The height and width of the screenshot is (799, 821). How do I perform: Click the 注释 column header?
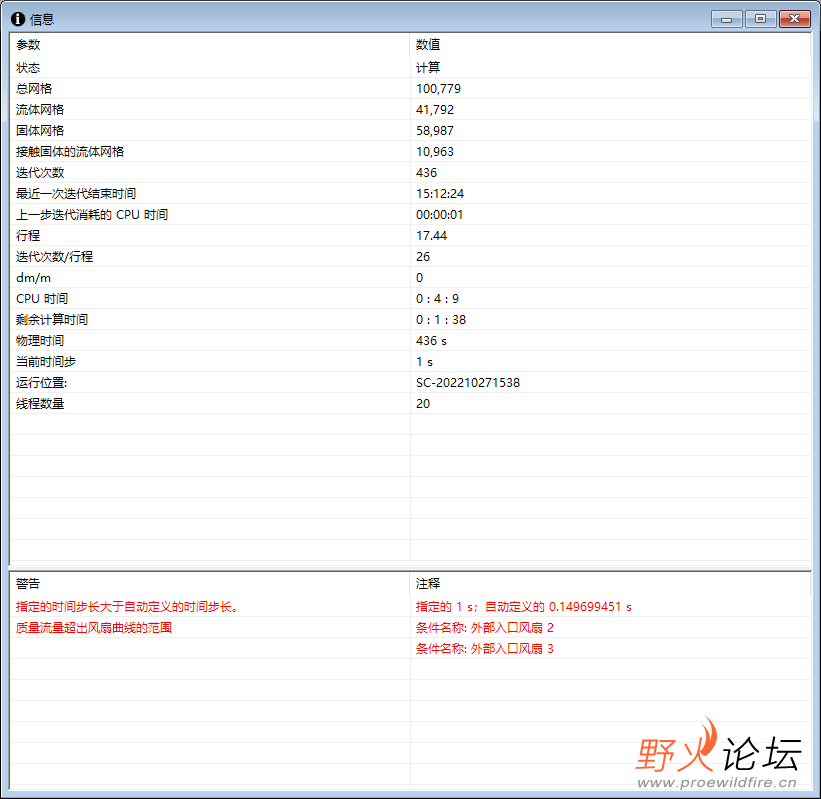[x=611, y=584]
